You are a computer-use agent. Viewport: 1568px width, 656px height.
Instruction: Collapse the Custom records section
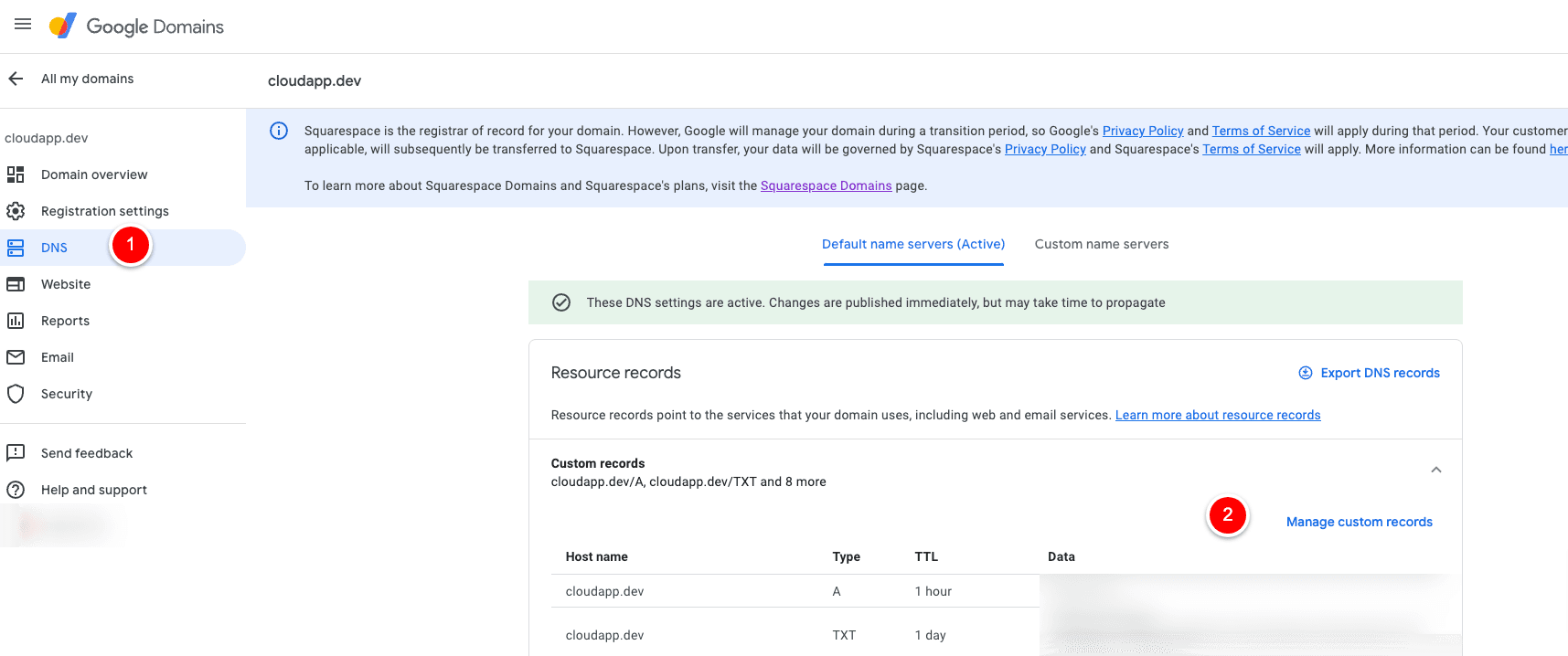click(x=1435, y=470)
